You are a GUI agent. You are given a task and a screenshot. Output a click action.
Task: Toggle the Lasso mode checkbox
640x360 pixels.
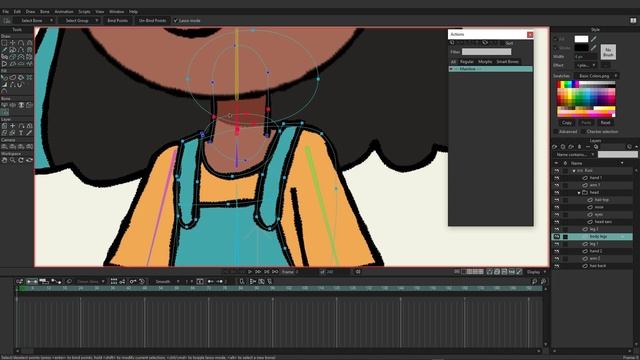pyautogui.click(x=176, y=20)
